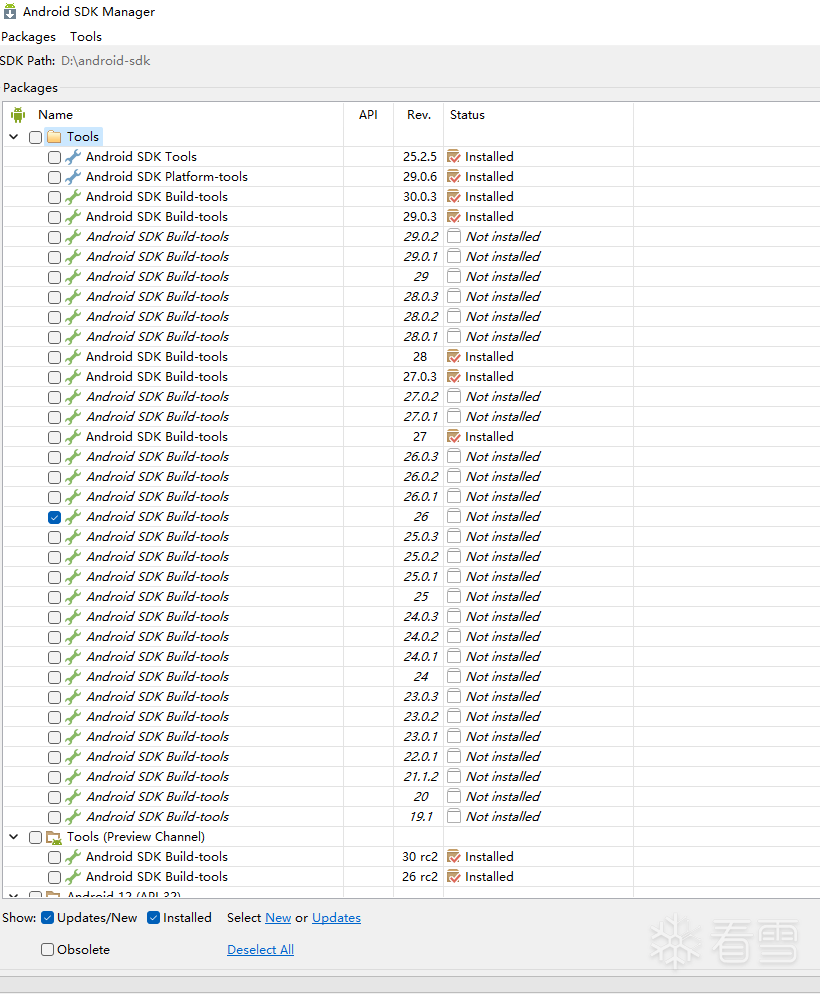Click the Installed status icon for revision 29.0.6
Screen dimensions: 820x994
(x=454, y=177)
